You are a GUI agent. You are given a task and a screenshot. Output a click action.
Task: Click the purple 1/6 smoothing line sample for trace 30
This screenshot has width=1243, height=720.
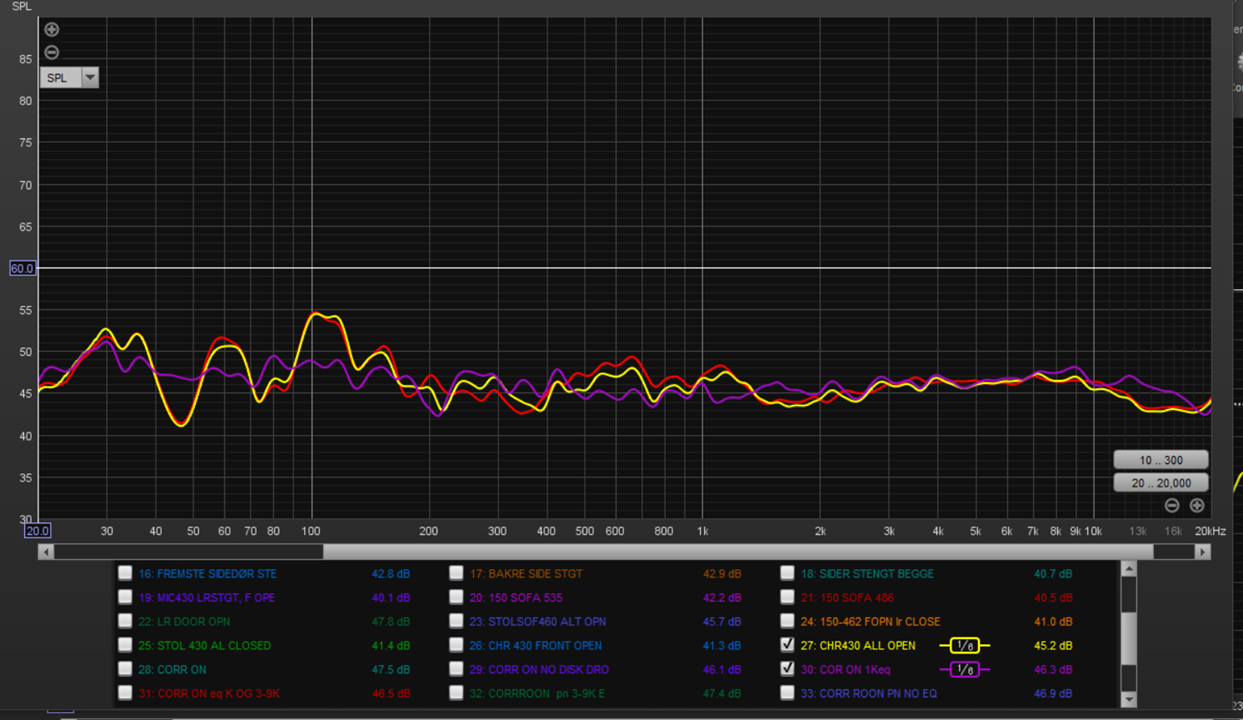coord(964,670)
